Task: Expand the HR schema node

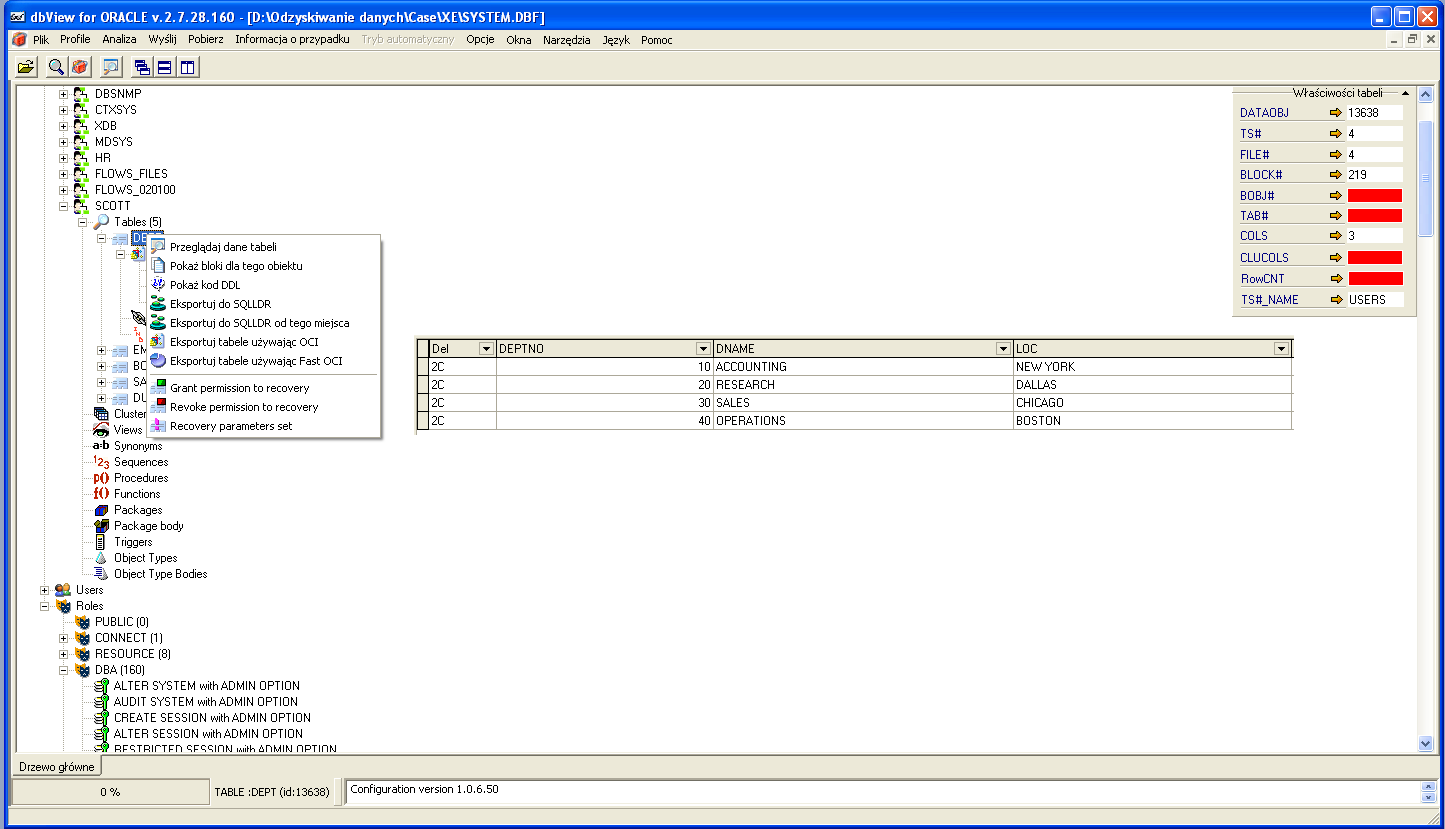Action: [x=64, y=158]
